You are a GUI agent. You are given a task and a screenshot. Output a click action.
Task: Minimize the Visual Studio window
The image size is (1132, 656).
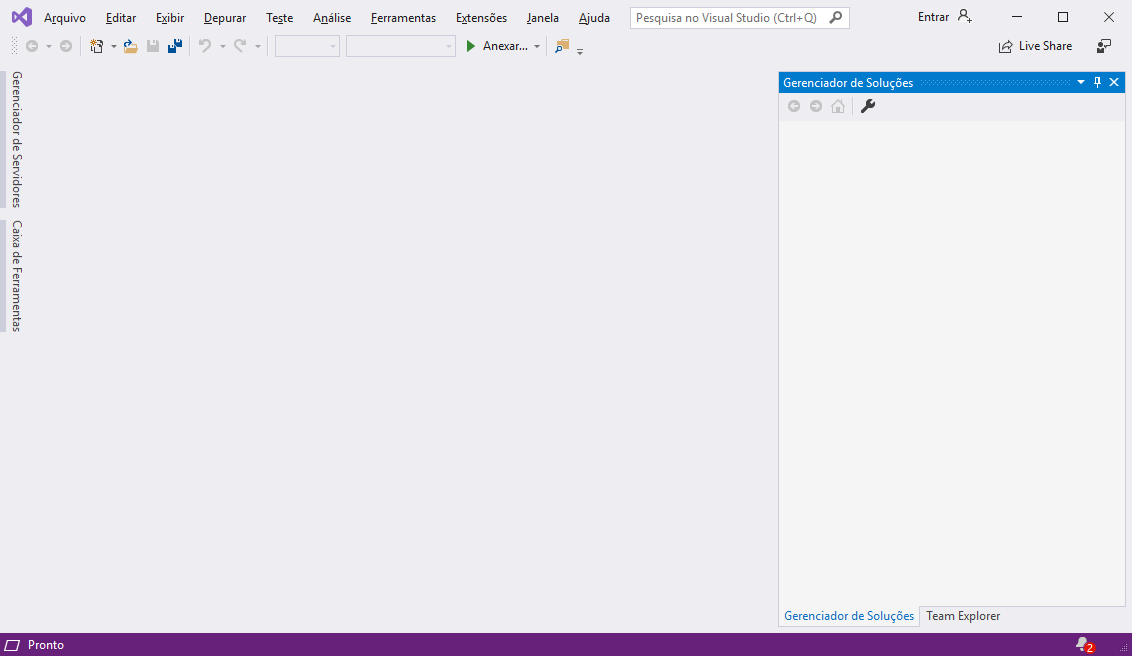[1016, 17]
